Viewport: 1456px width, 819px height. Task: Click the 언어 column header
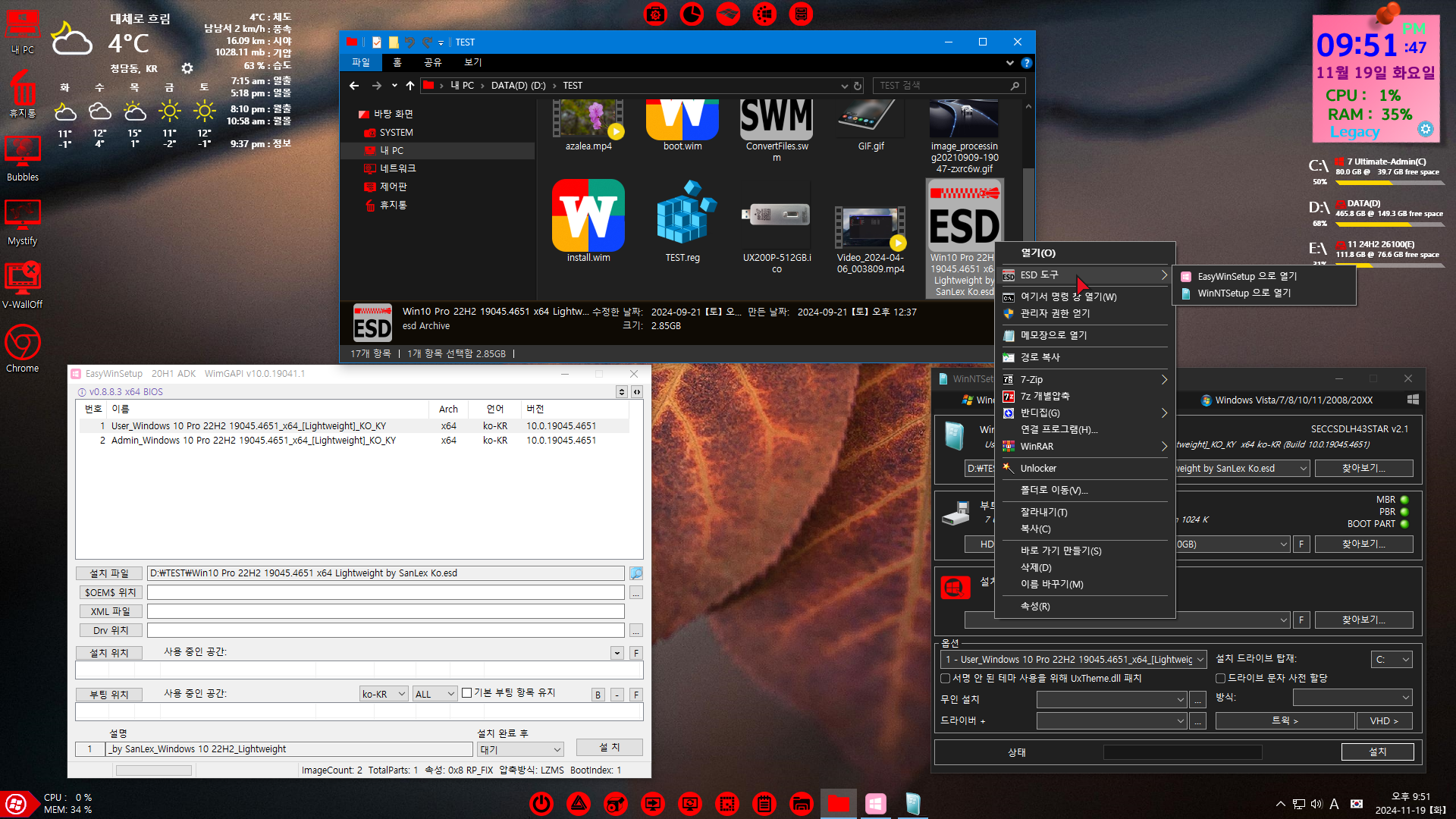[x=495, y=409]
